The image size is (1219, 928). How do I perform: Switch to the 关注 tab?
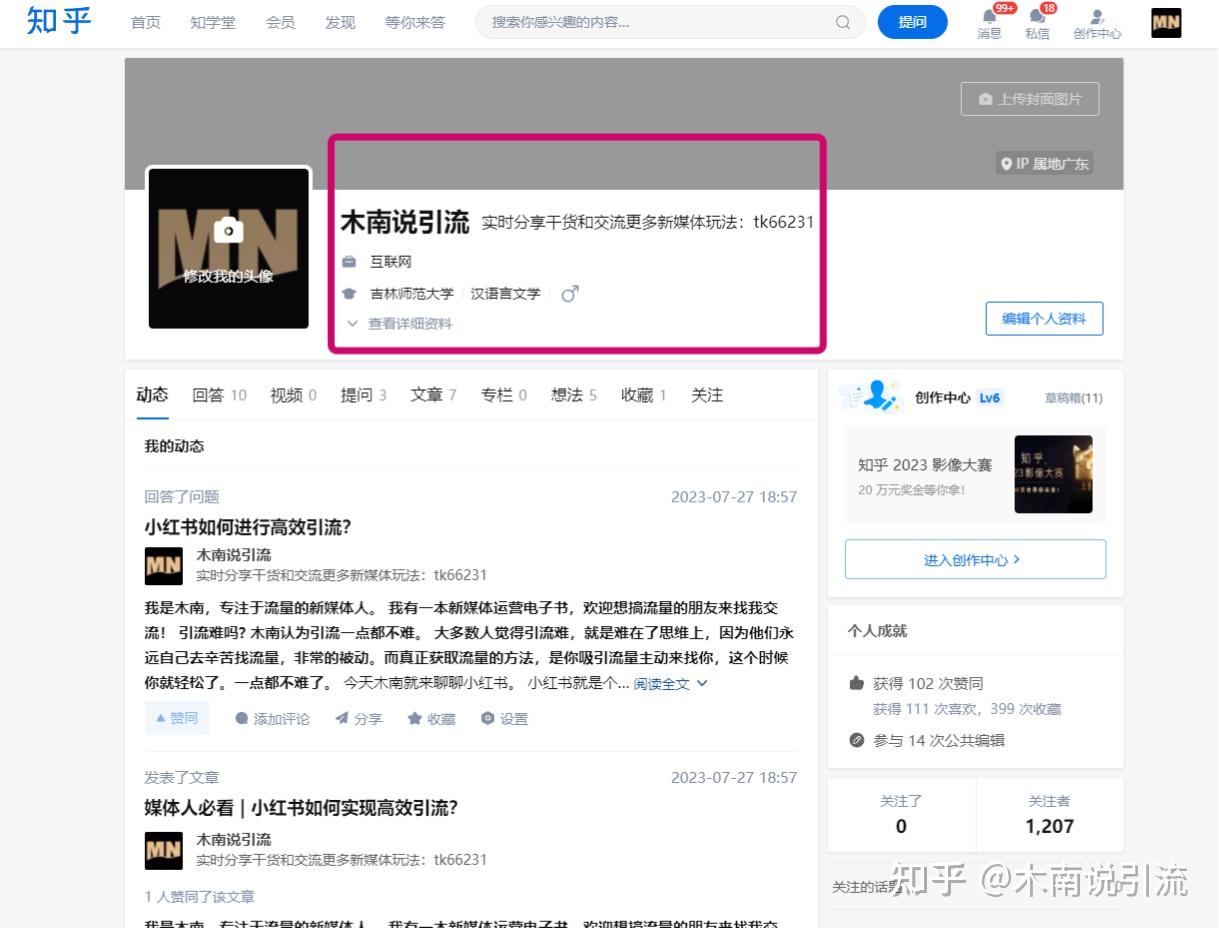[707, 396]
